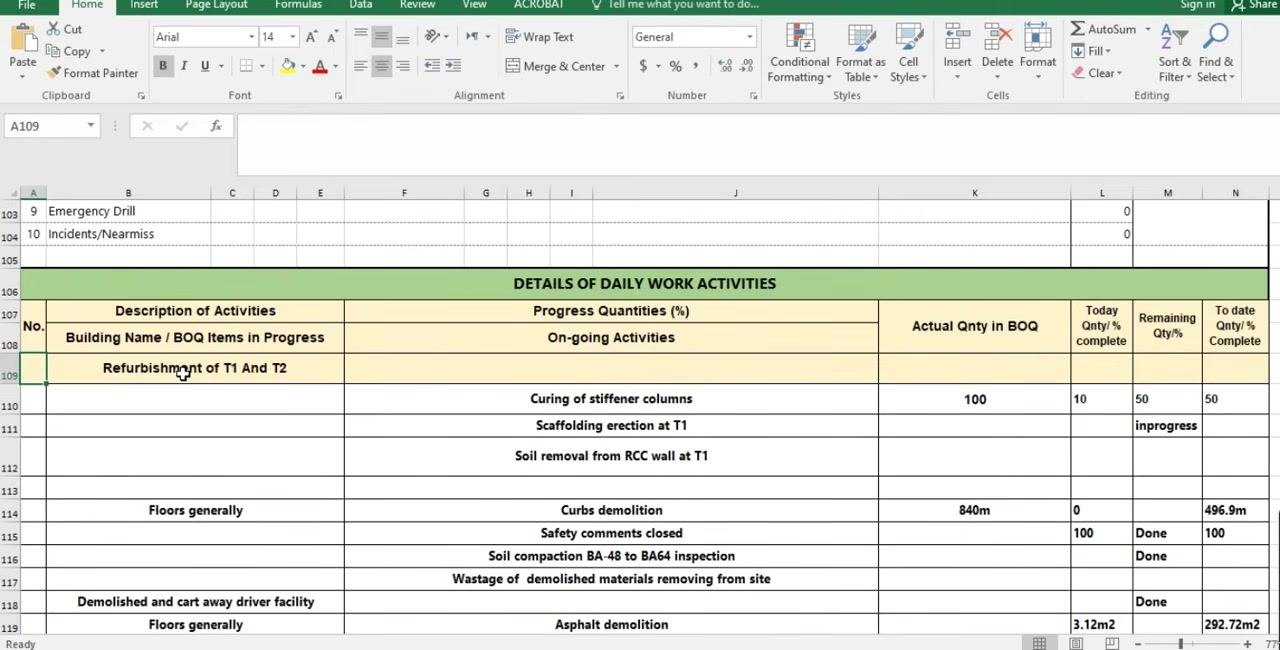Switch to the Insert tab
The image size is (1280, 650).
pos(144,5)
